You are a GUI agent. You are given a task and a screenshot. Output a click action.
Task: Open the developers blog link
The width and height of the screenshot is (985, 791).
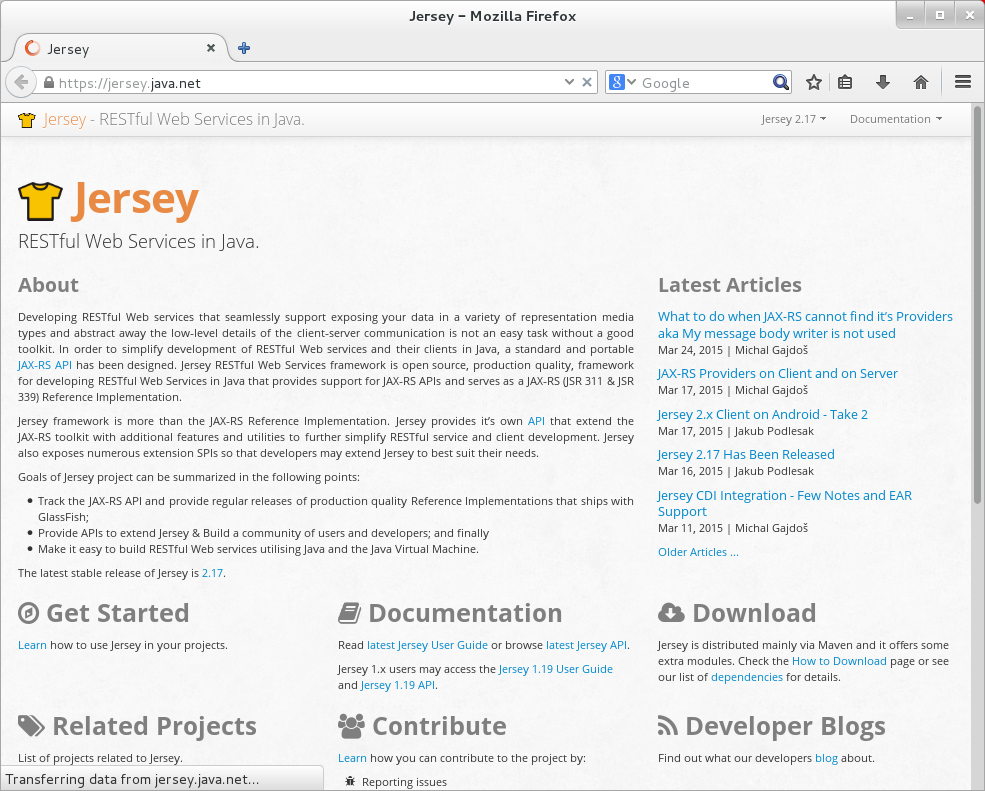(x=826, y=758)
